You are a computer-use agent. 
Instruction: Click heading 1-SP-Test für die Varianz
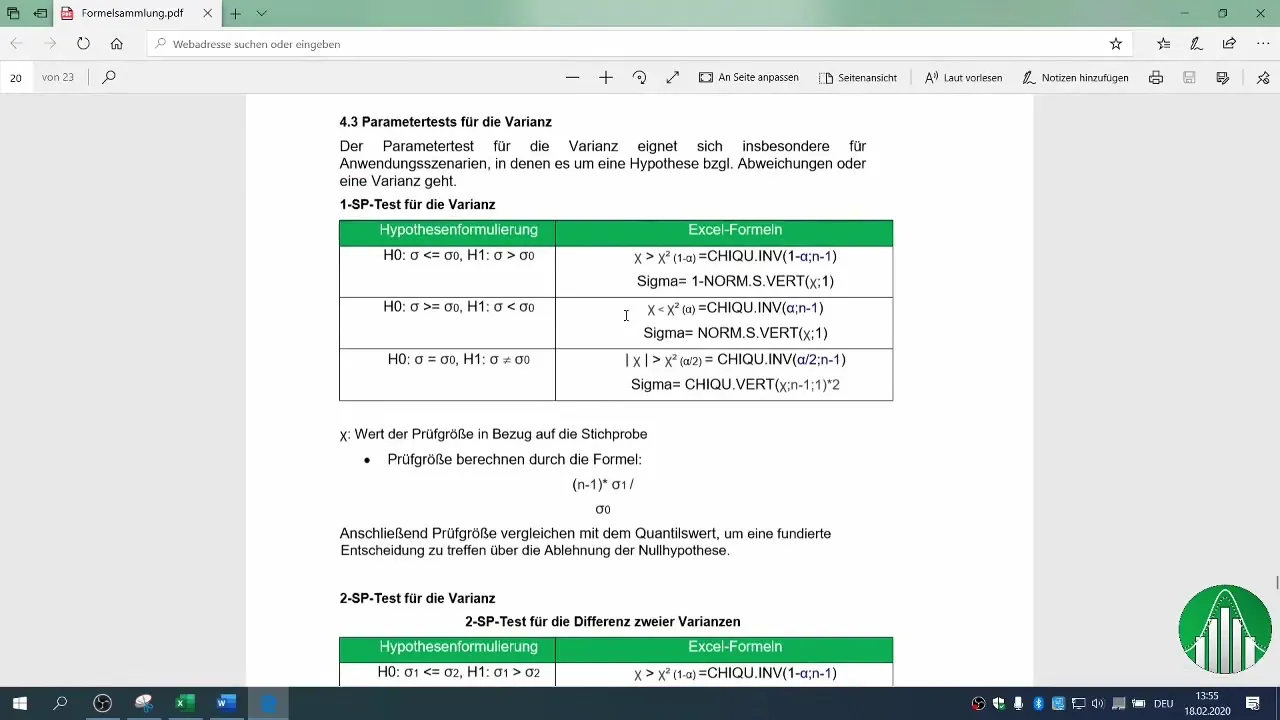click(x=417, y=204)
